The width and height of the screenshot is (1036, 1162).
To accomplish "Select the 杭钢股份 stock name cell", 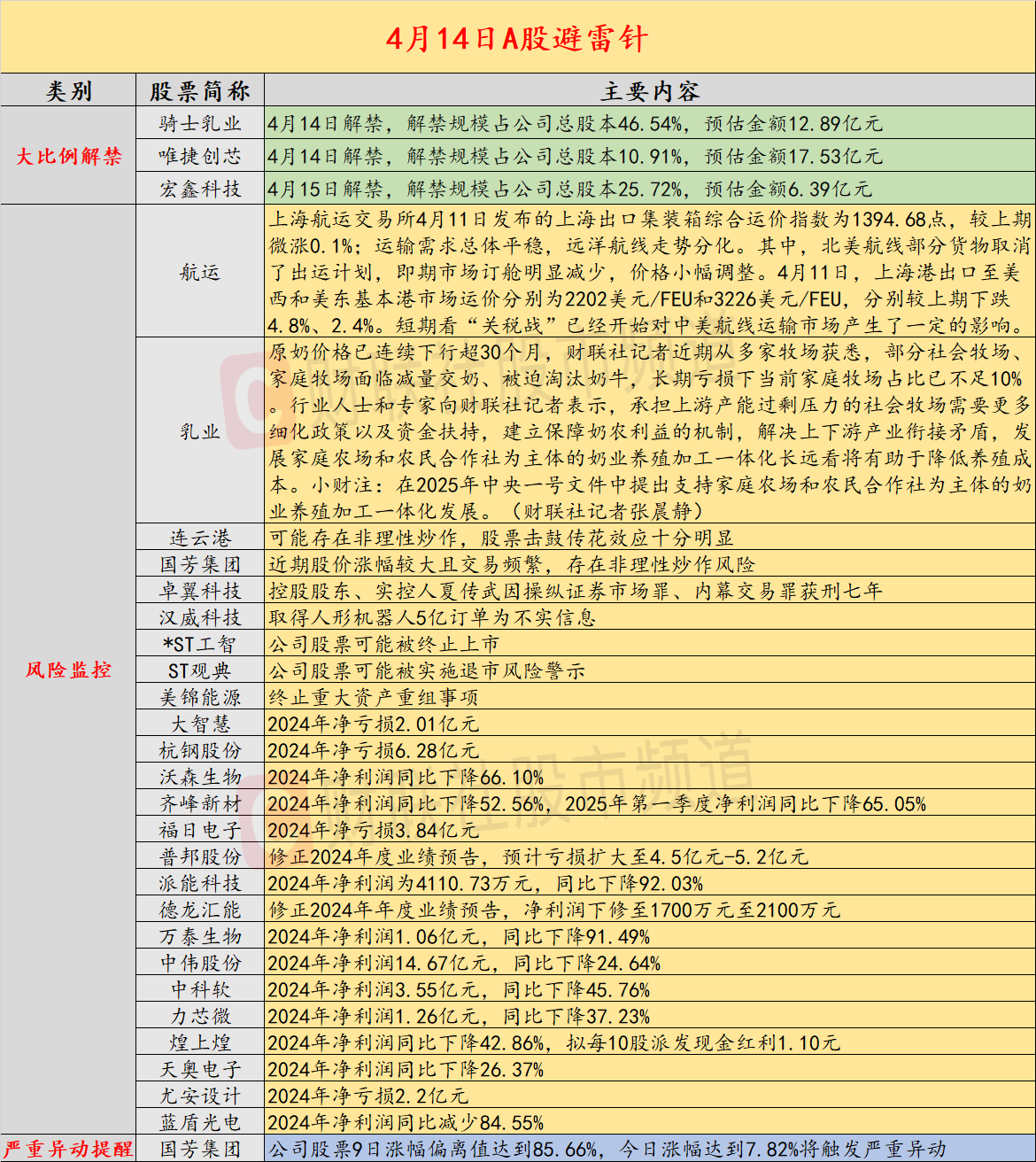I will [x=200, y=750].
